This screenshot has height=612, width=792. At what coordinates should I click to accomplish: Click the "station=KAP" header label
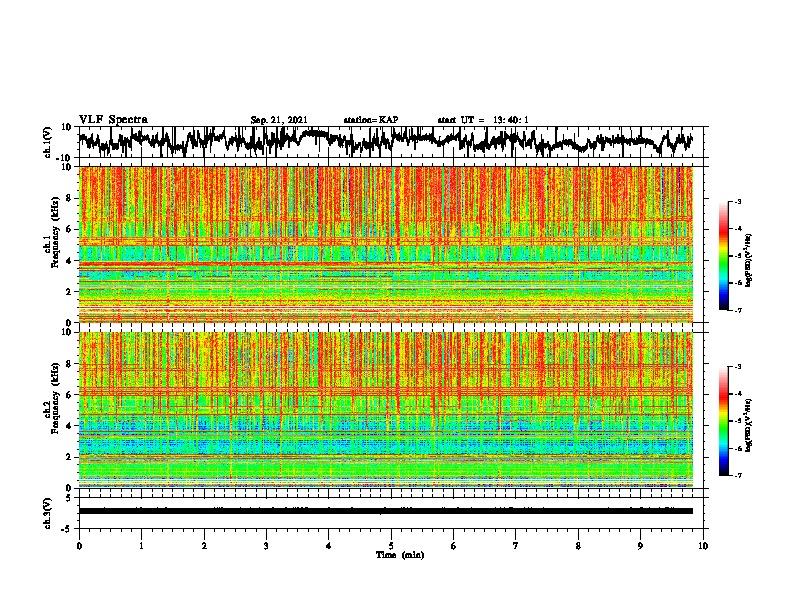[x=371, y=120]
